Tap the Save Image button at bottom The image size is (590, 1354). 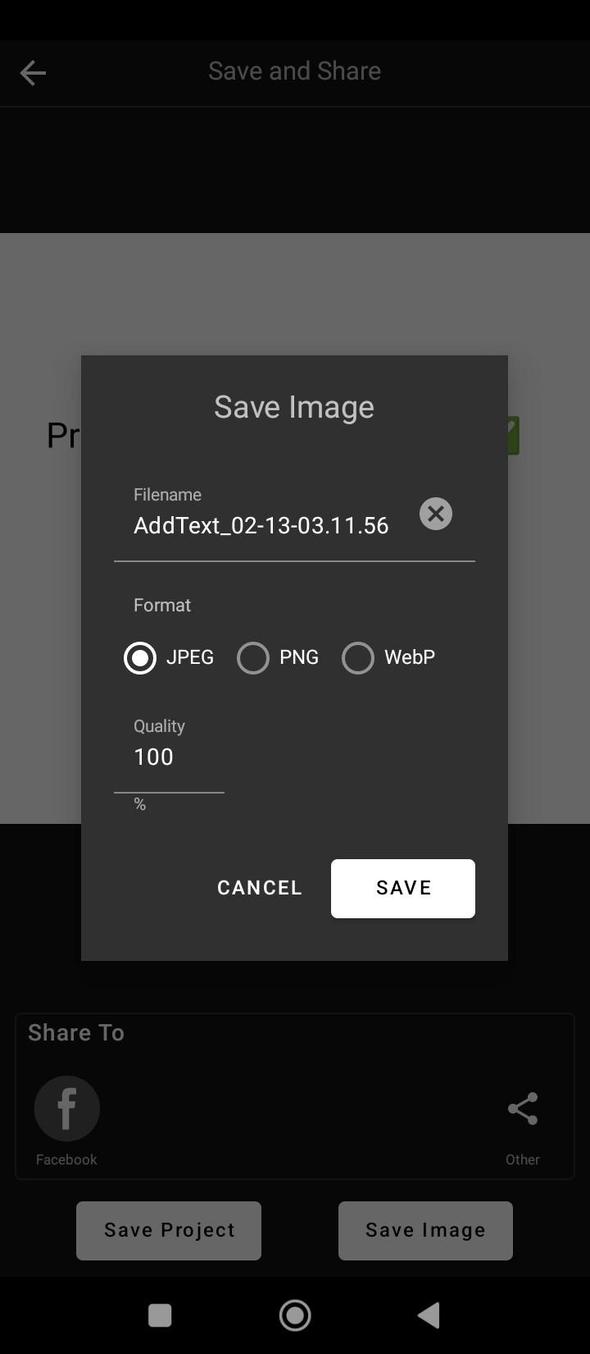pos(424,1230)
